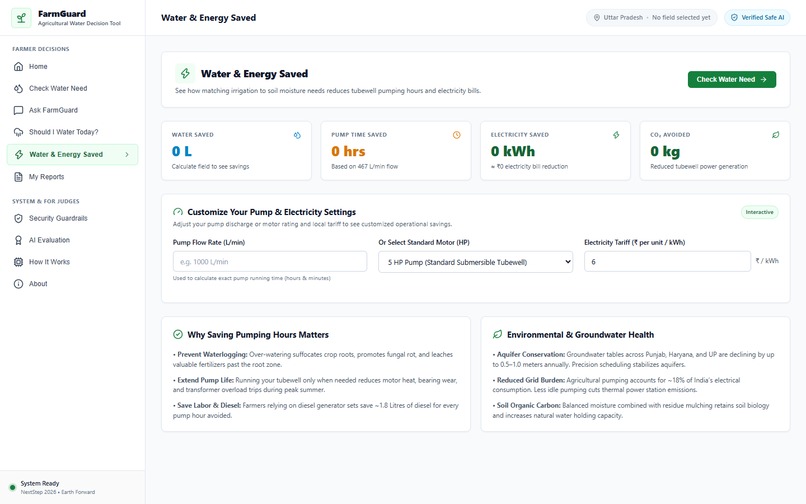Click the large lightning icon in page header card
The image size is (806, 504).
[185, 74]
